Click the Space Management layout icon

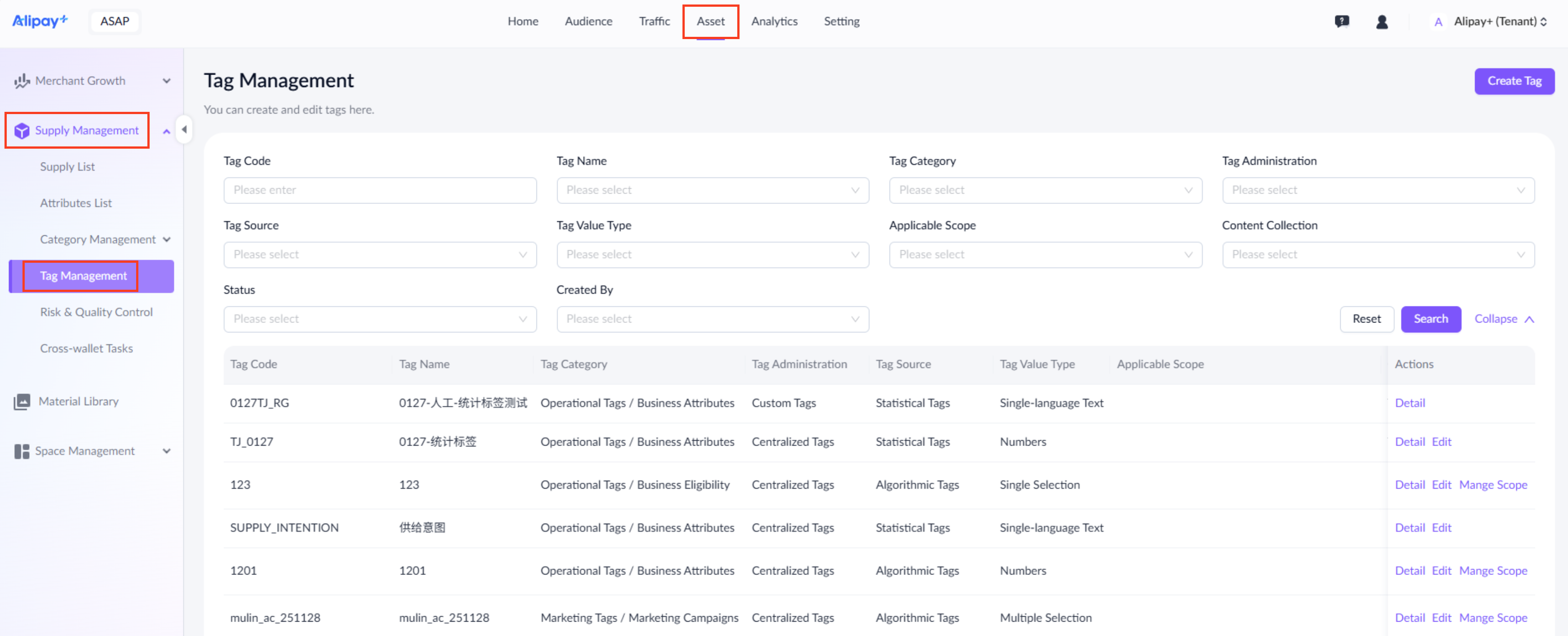coord(22,451)
